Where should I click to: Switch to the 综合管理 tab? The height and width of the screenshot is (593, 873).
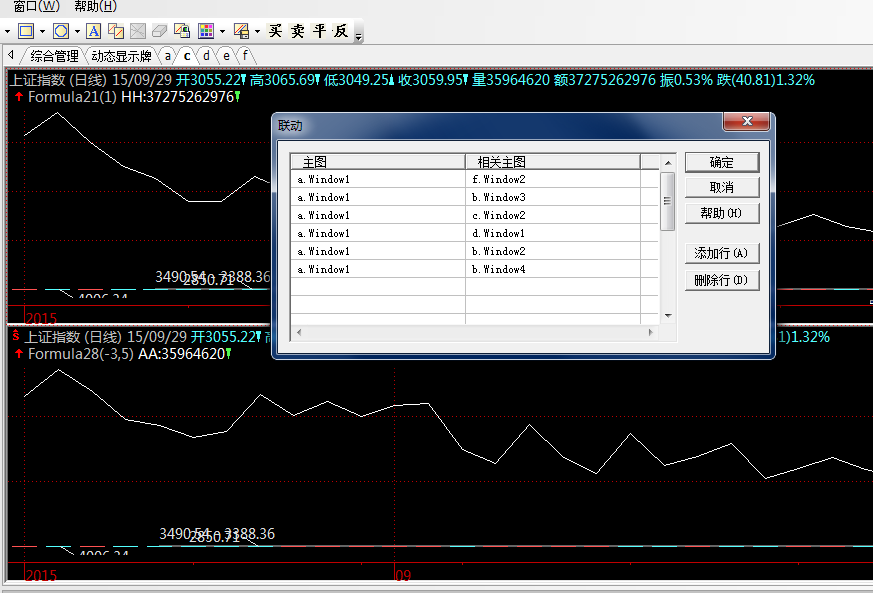tap(54, 56)
